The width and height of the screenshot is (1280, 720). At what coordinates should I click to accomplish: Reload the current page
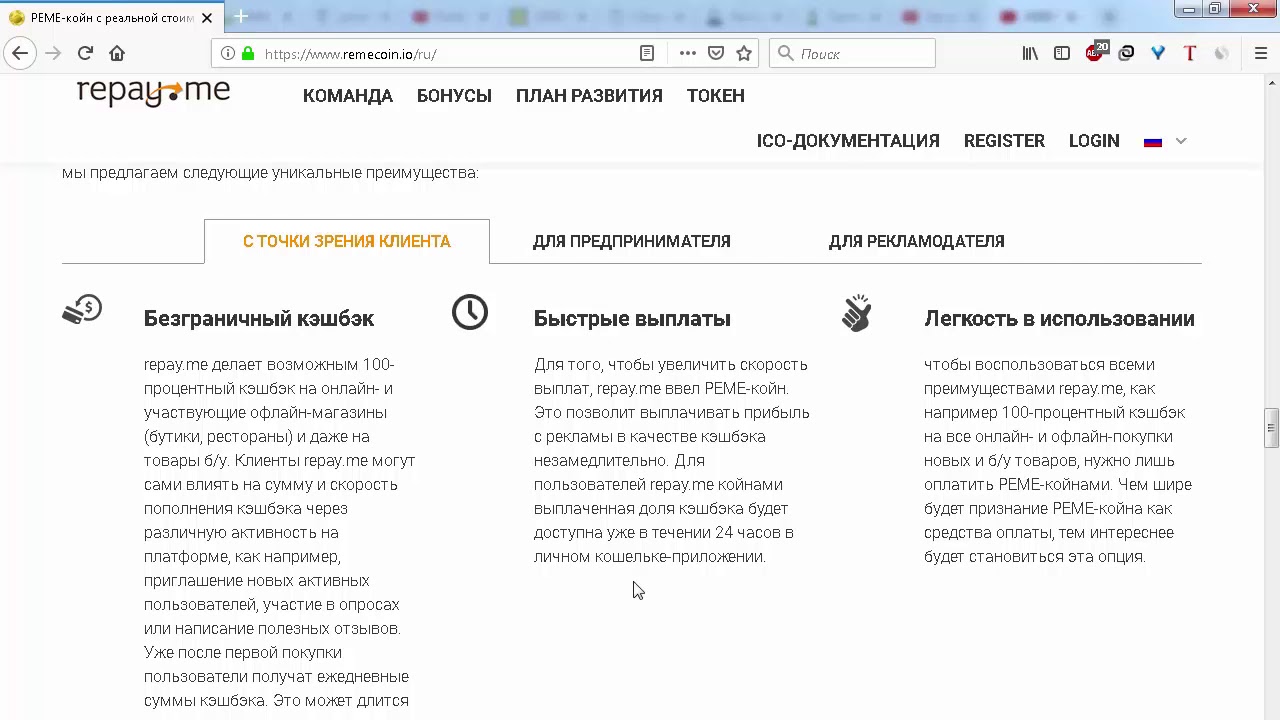tap(85, 54)
